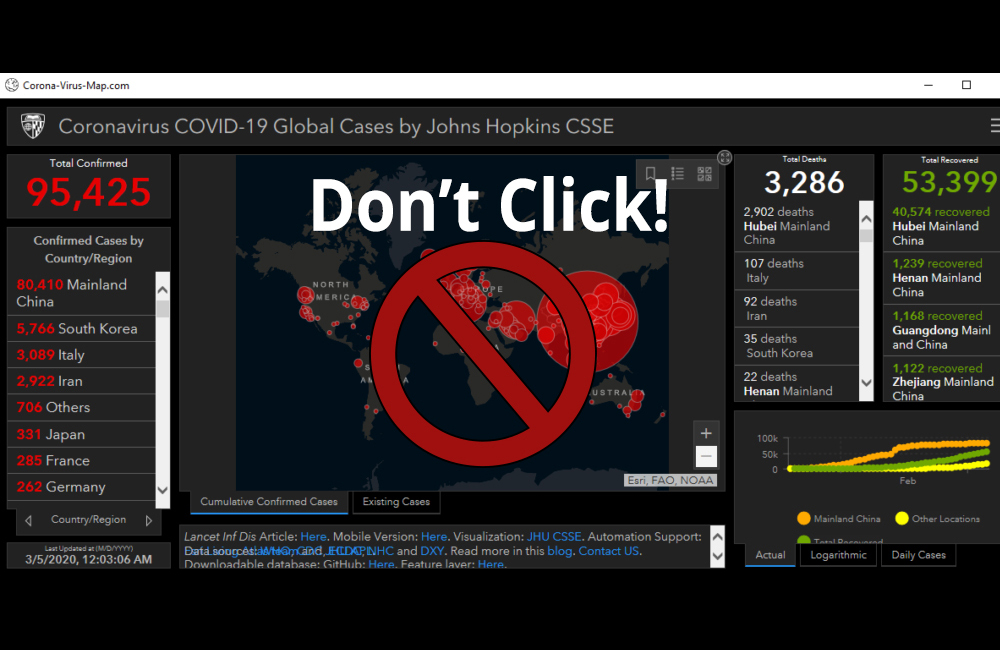Select '262 Germany' row

tap(81, 487)
